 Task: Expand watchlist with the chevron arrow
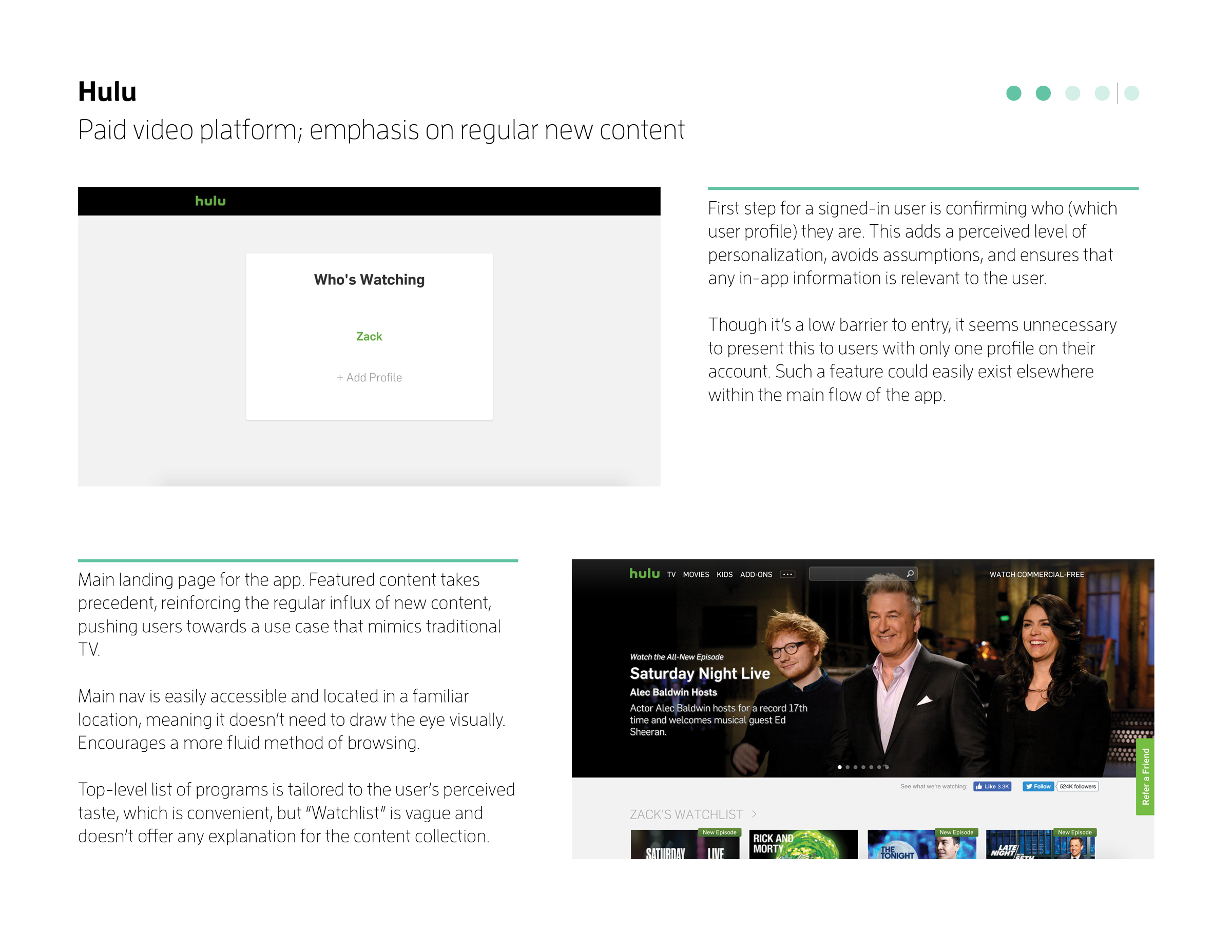[754, 814]
